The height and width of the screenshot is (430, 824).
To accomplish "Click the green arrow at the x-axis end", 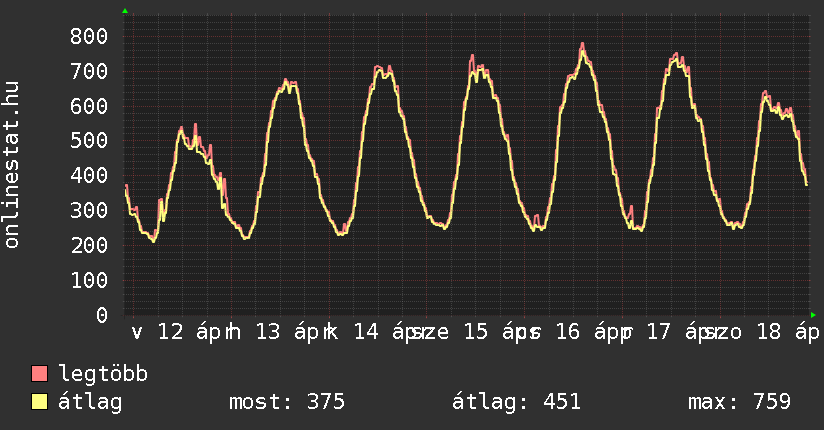I will coord(813,315).
